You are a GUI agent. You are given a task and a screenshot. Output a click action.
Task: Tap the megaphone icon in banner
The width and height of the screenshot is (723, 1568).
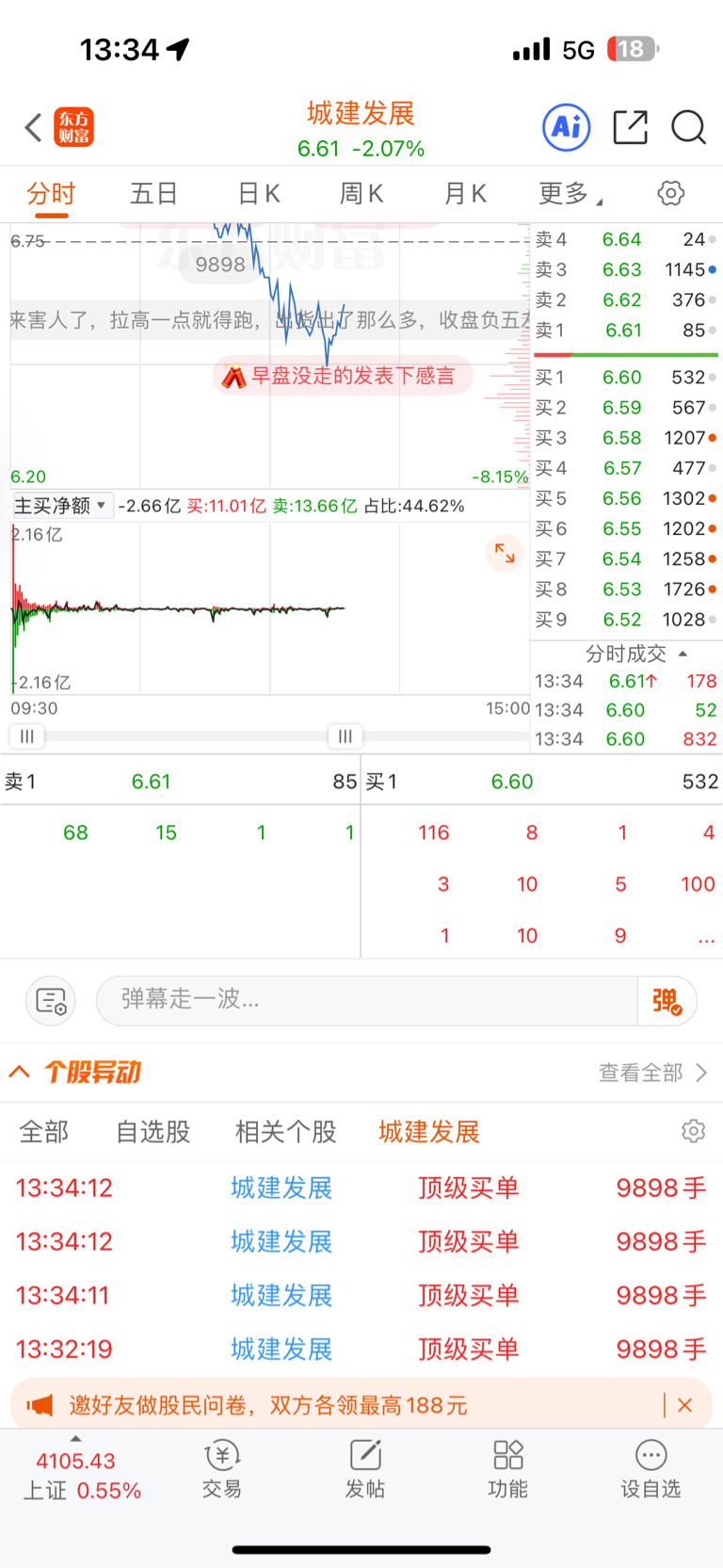tap(40, 1405)
